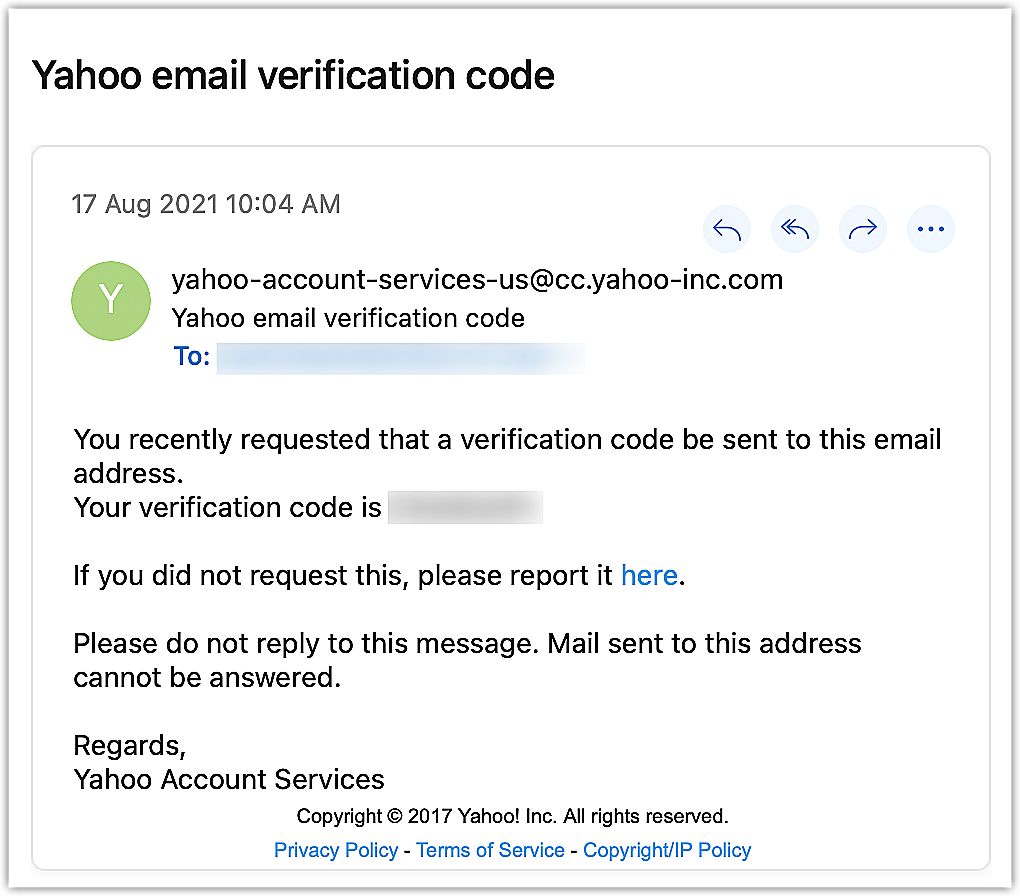This screenshot has width=1020, height=896.
Task: Open the three-dots more actions menu
Action: pos(930,231)
